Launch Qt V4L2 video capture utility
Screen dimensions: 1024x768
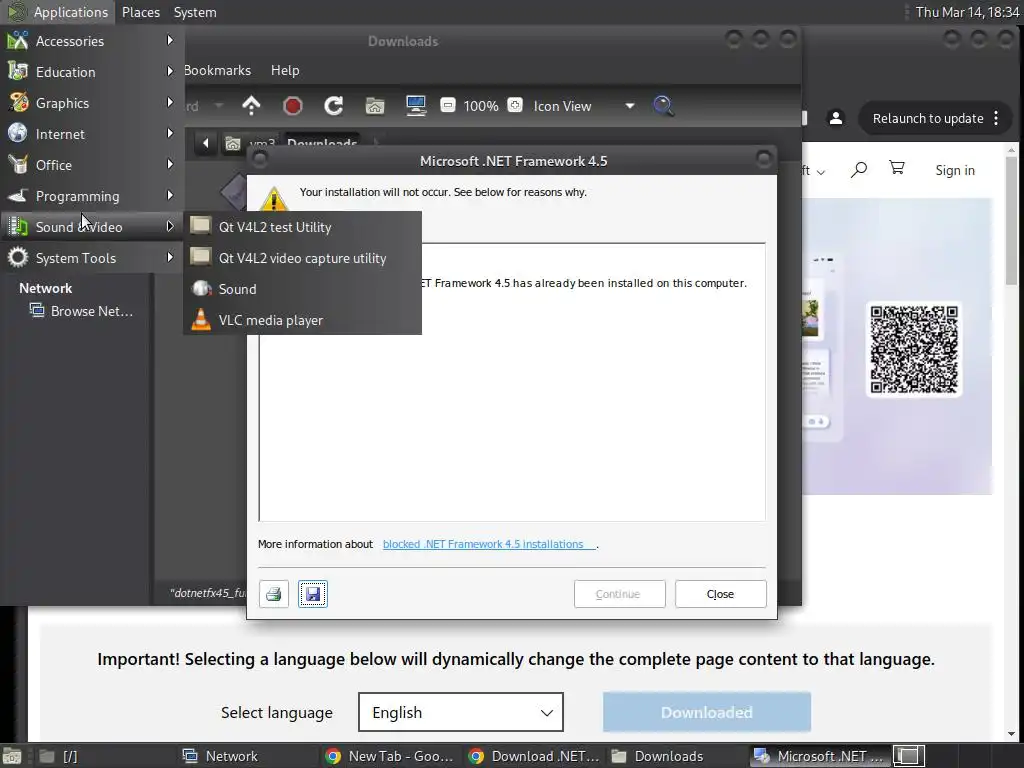pos(302,258)
